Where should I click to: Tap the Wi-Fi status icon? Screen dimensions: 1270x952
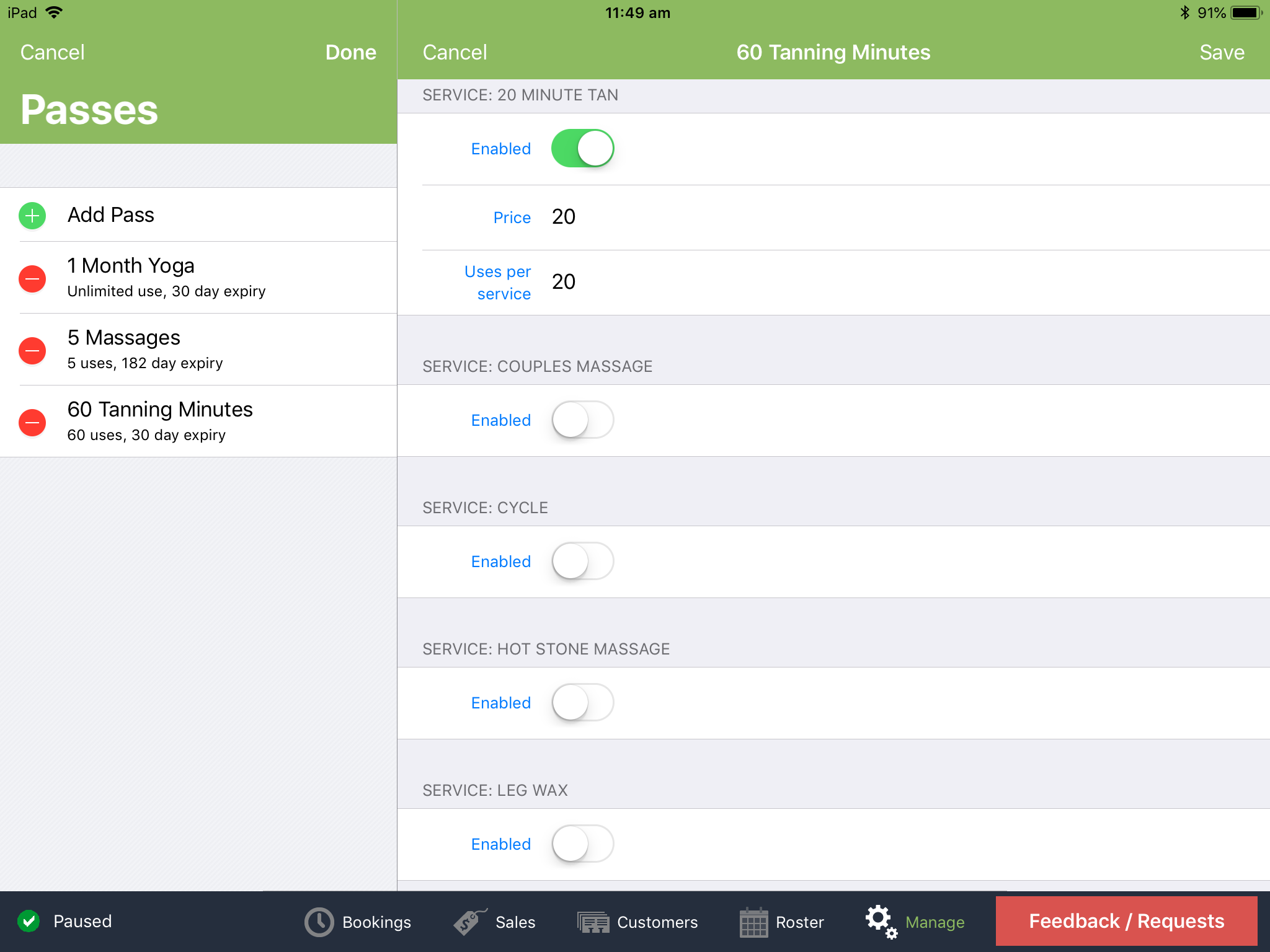[x=55, y=12]
